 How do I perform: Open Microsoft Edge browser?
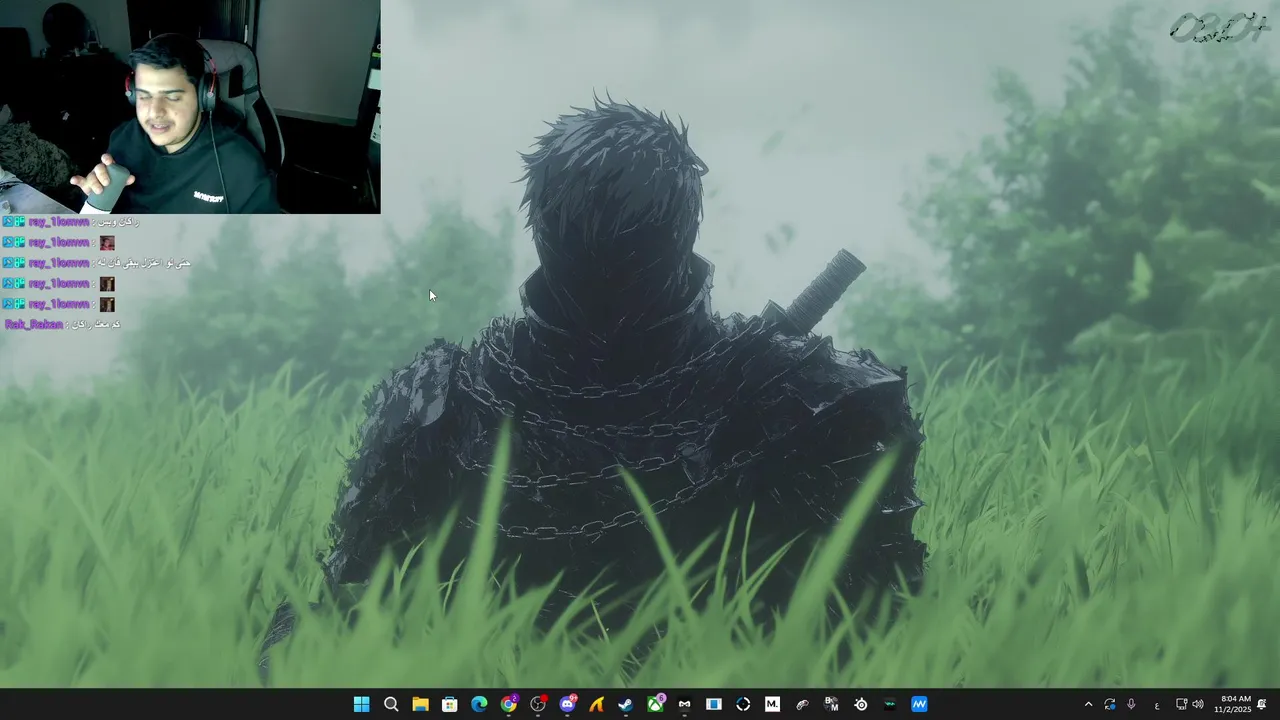click(479, 704)
